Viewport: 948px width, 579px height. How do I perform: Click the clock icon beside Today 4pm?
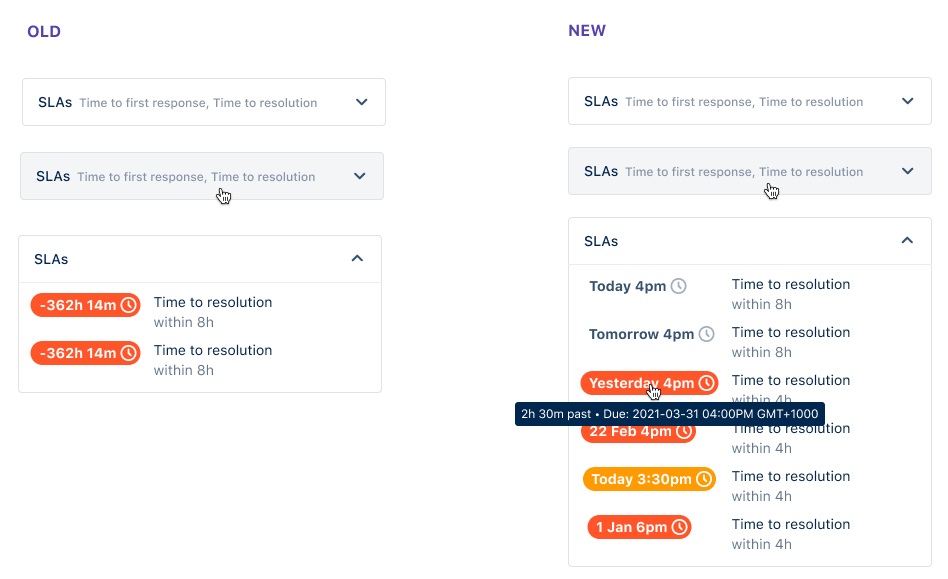[679, 286]
